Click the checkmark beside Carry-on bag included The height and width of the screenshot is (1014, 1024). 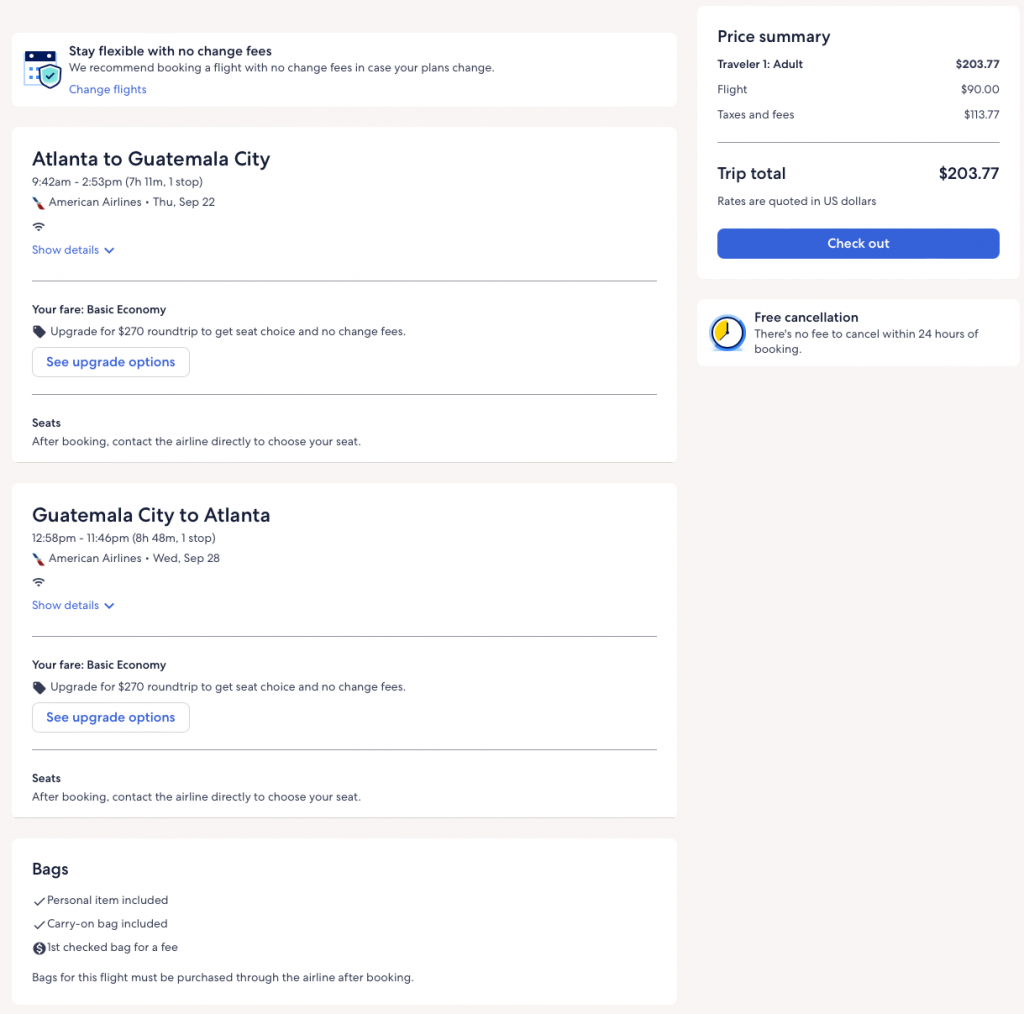click(x=39, y=925)
